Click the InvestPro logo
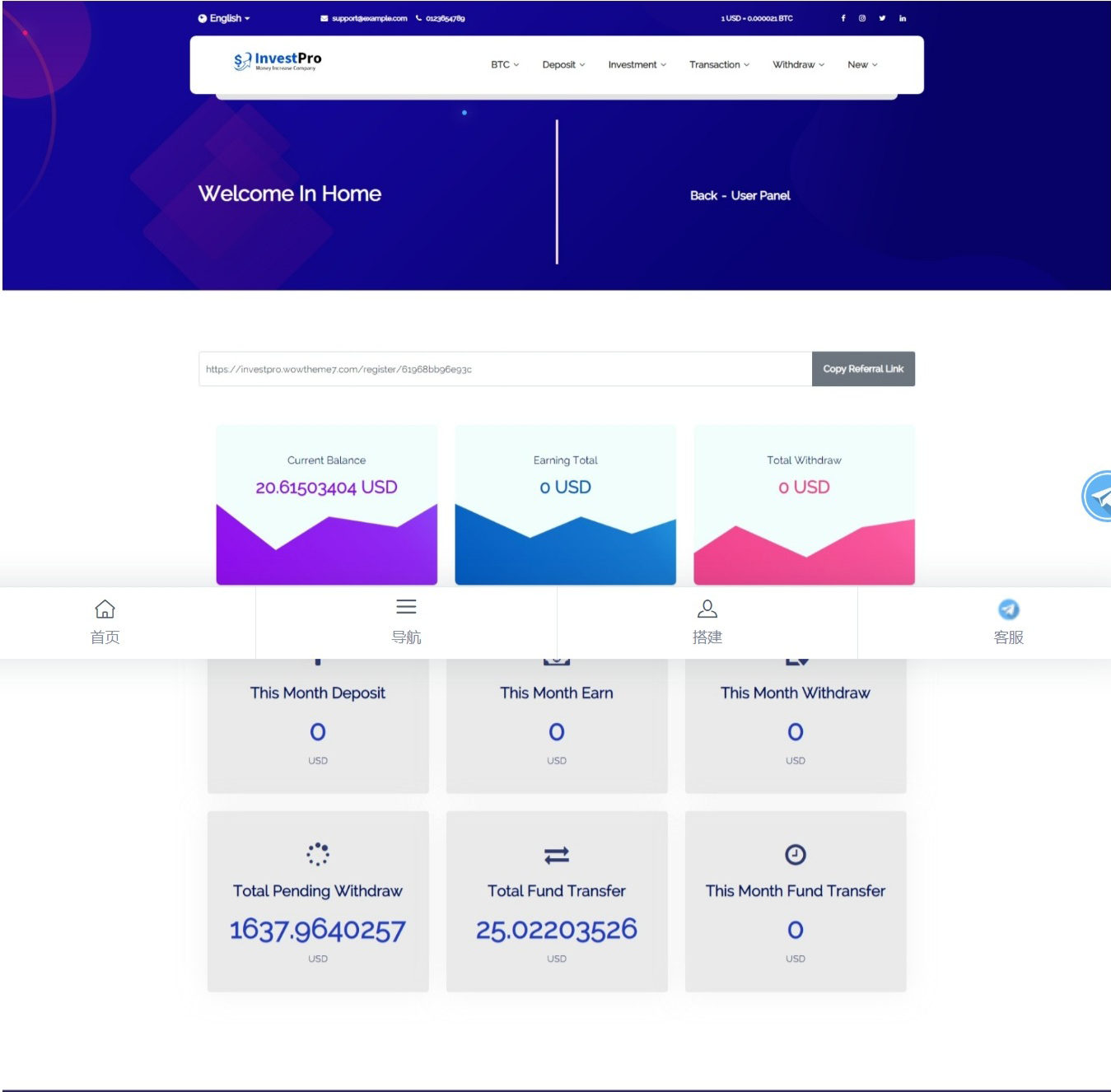 [278, 61]
